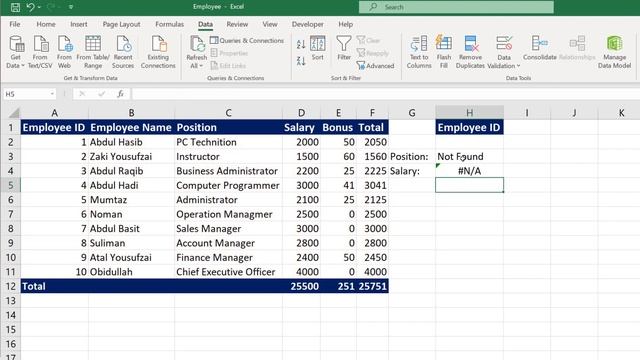Select column C header
The height and width of the screenshot is (360, 640).
[228, 113]
